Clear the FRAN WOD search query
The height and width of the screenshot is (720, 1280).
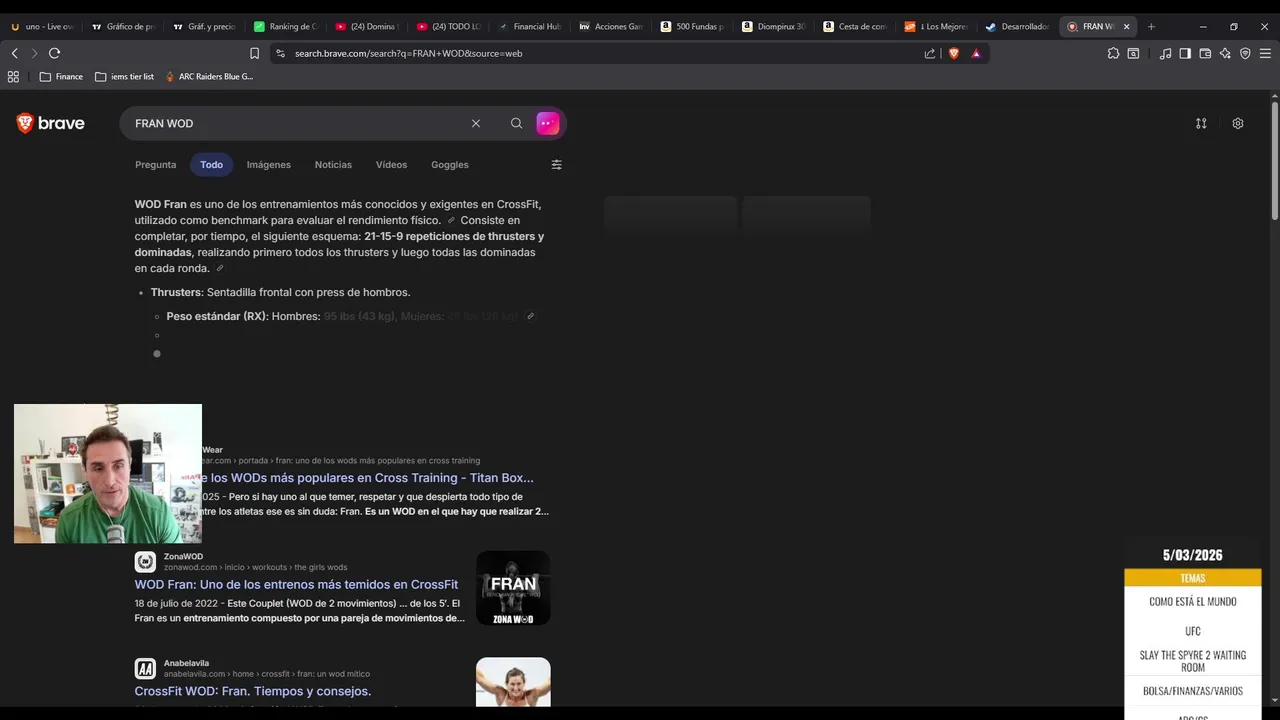click(476, 123)
